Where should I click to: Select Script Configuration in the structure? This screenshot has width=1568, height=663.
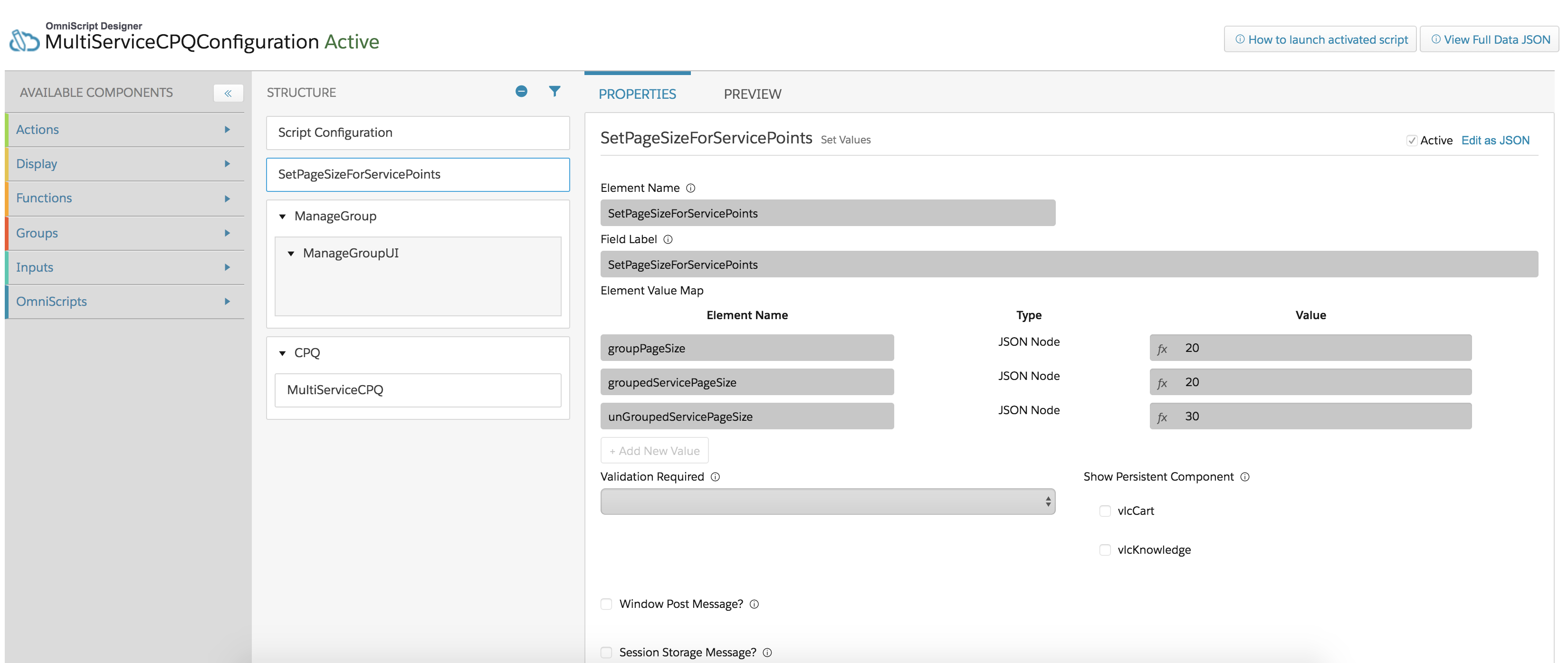point(418,133)
